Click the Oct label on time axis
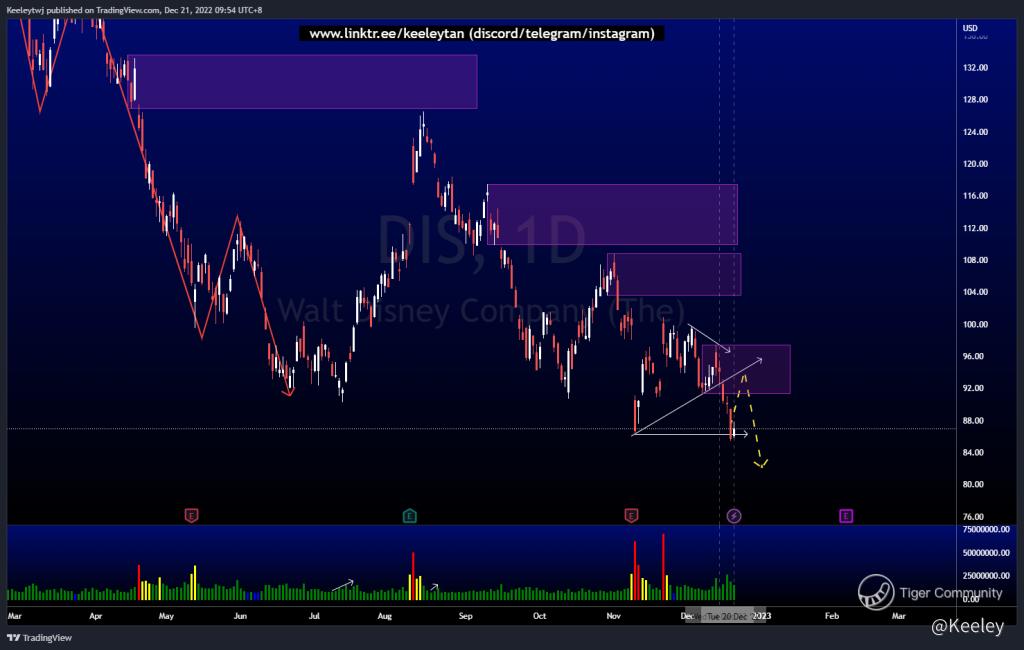This screenshot has width=1024, height=650. 539,616
